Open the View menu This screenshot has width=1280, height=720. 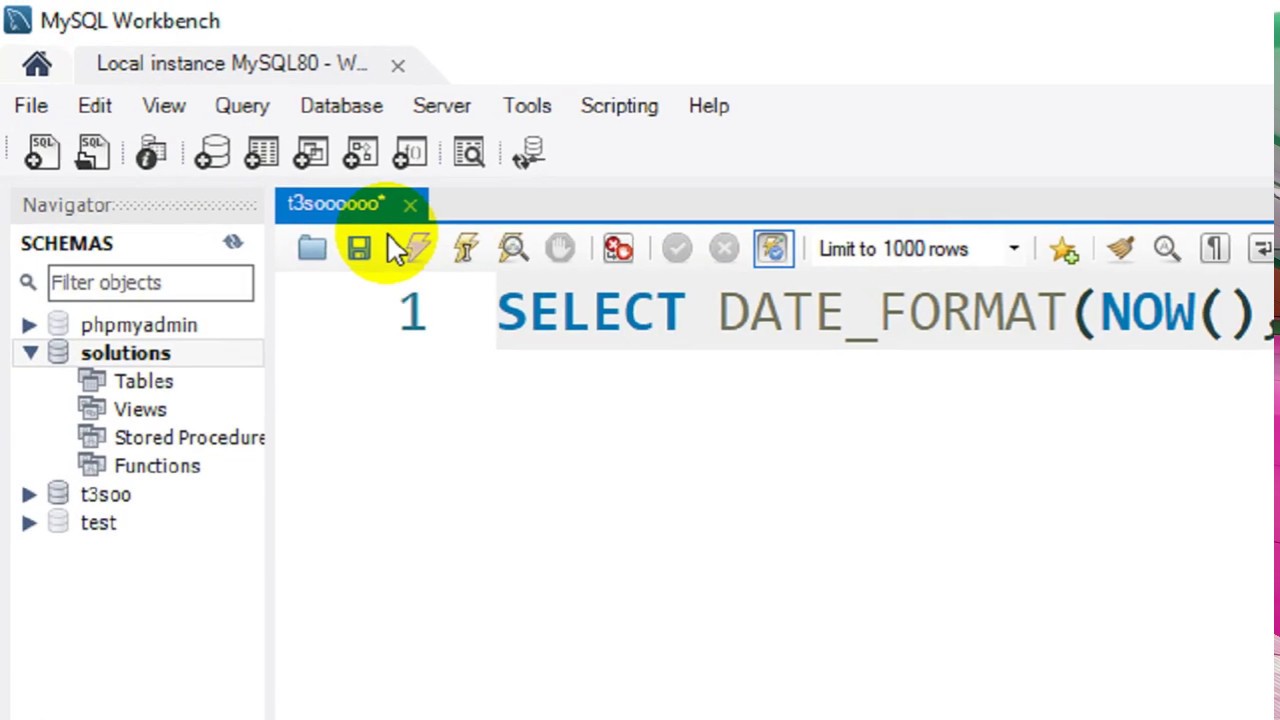click(x=164, y=106)
